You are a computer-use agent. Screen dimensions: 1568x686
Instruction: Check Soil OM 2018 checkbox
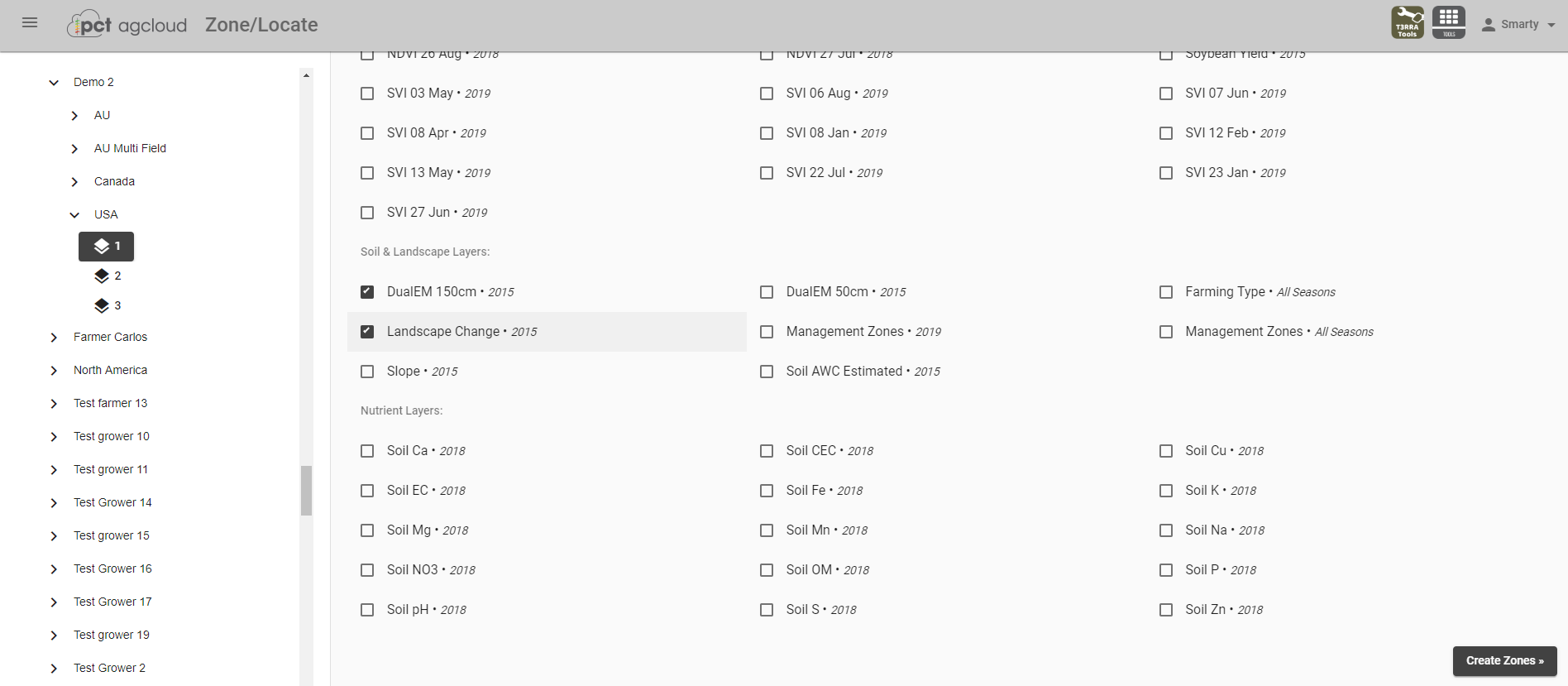pyautogui.click(x=767, y=570)
